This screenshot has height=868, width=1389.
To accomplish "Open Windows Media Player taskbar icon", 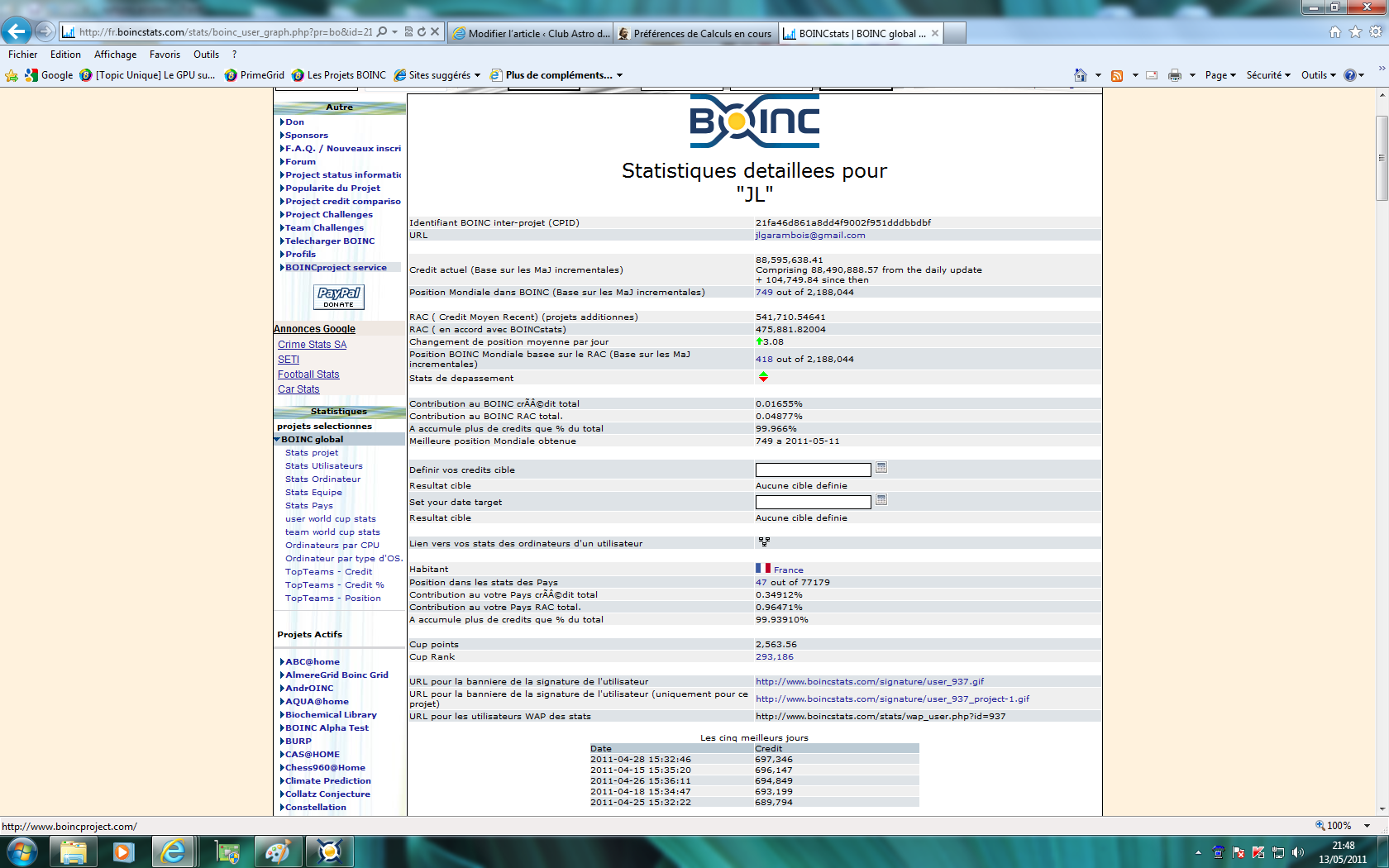I will pos(123,851).
